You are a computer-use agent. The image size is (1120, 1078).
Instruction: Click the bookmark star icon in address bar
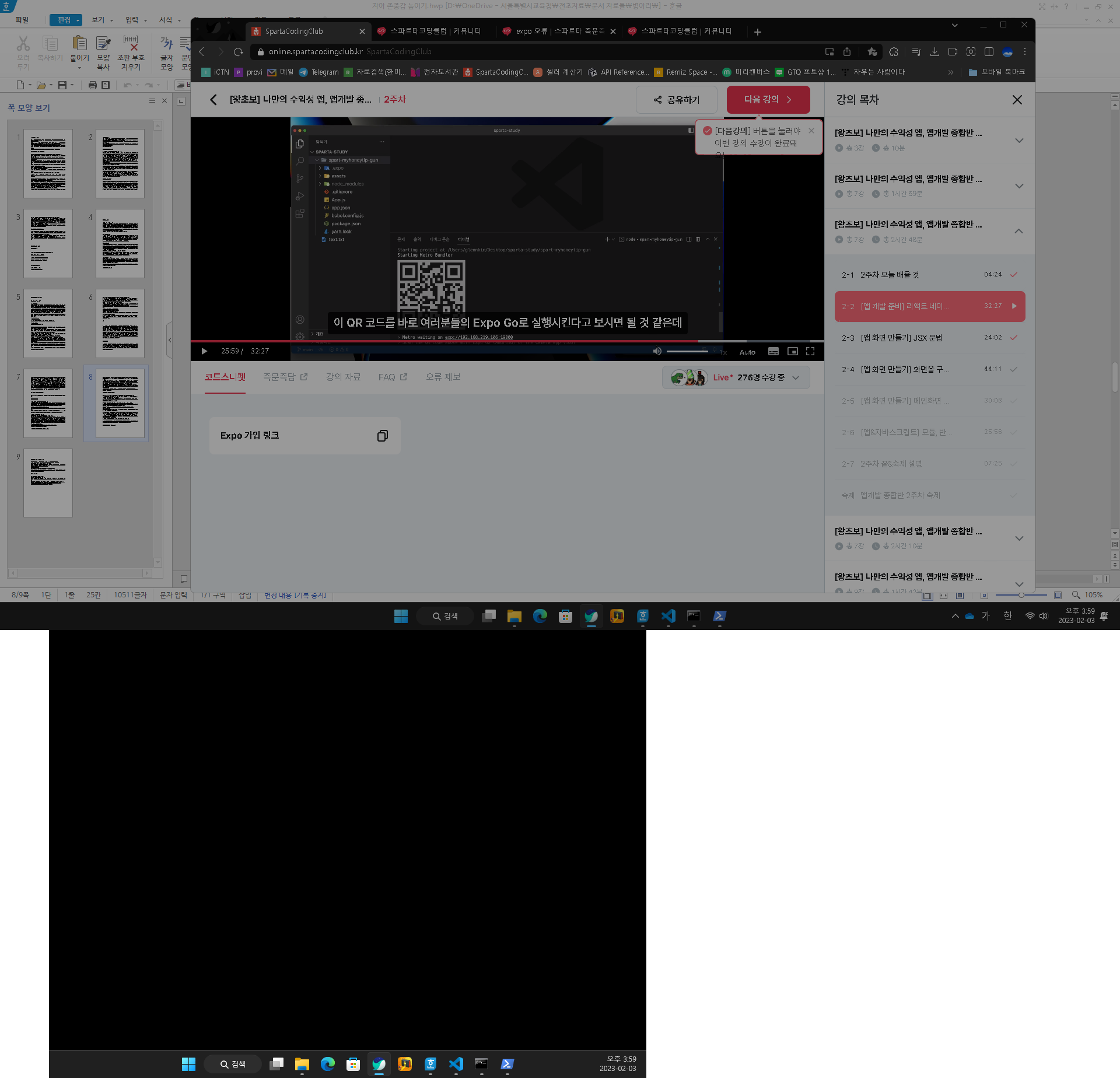pyautogui.click(x=872, y=52)
